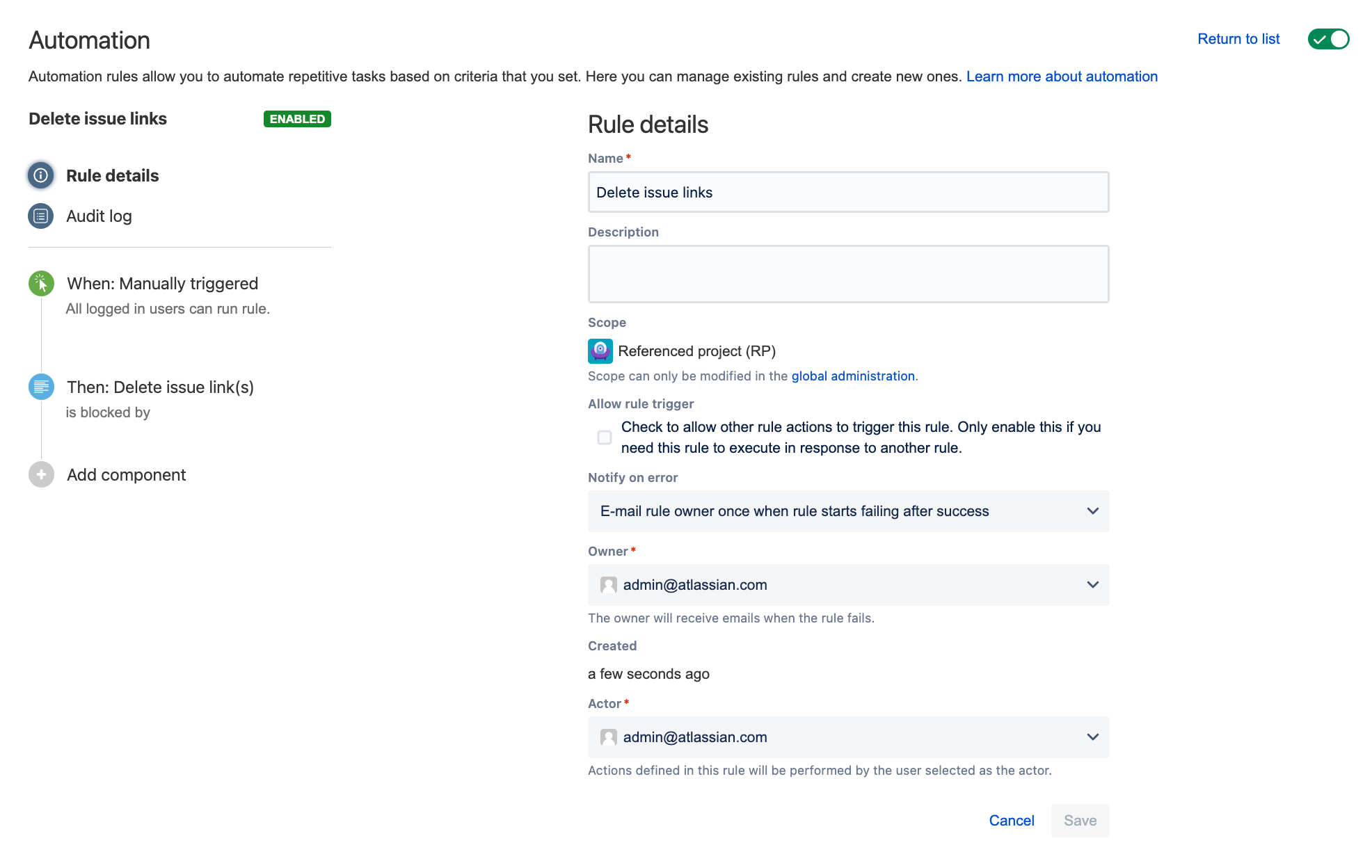This screenshot has width=1372, height=868.
Task: Disable the rule using the green toggle
Action: [x=1327, y=39]
